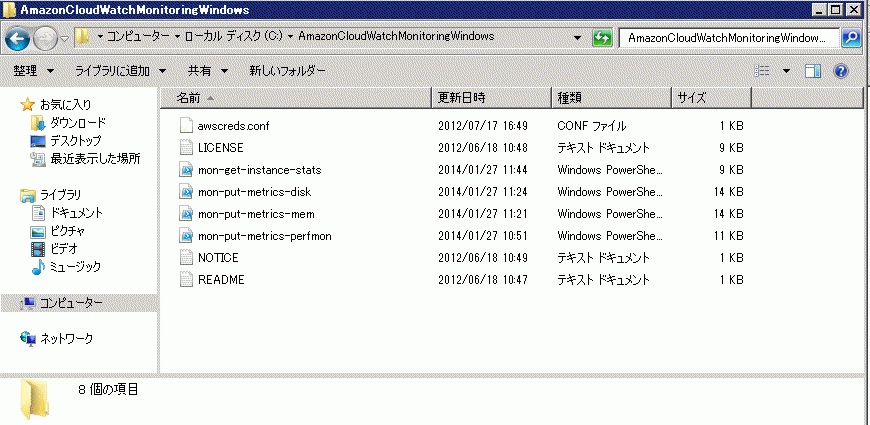Image resolution: width=870 pixels, height=425 pixels.
Task: Click date 2014/01/27 11:44
Action: (x=482, y=170)
